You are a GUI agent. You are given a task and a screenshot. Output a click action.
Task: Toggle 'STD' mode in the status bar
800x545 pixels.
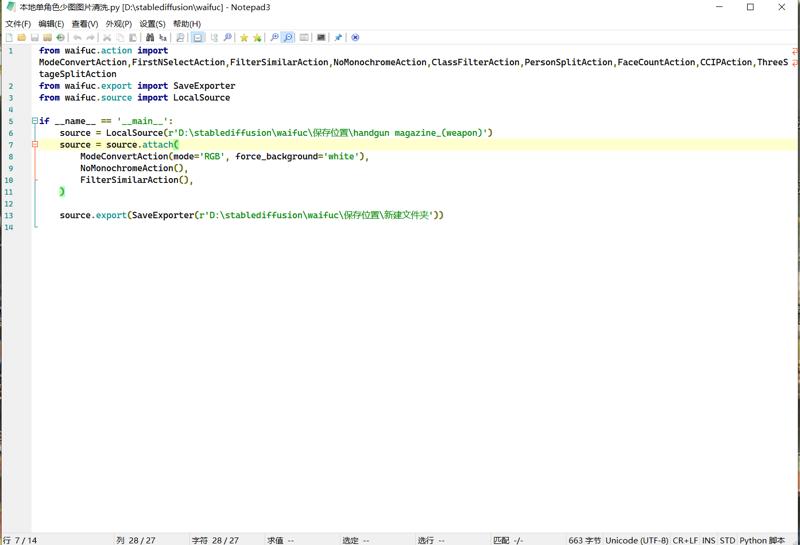tap(728, 540)
